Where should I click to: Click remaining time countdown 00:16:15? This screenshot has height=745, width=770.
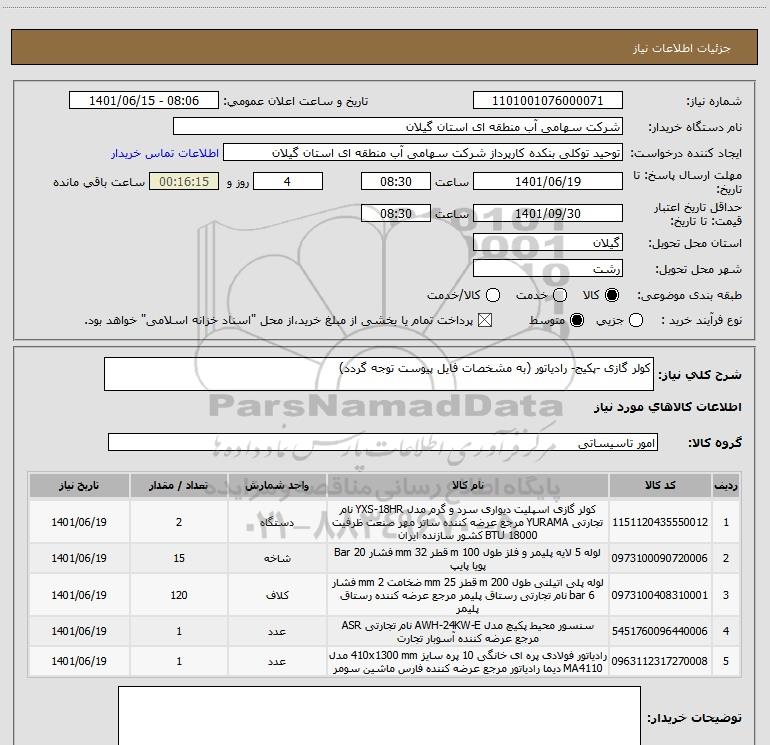tap(184, 181)
